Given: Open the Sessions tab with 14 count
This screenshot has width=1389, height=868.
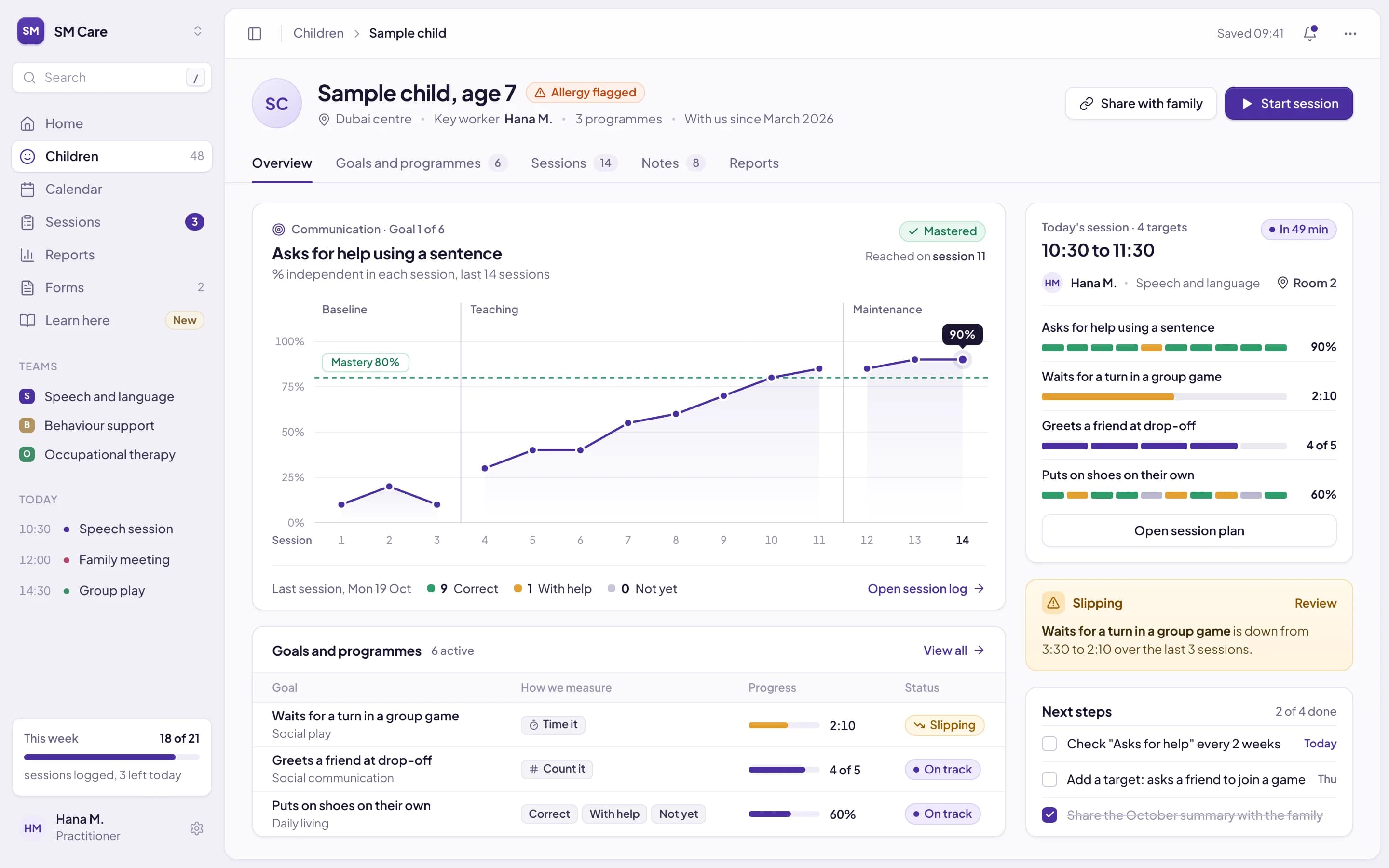Looking at the screenshot, I should 573,163.
